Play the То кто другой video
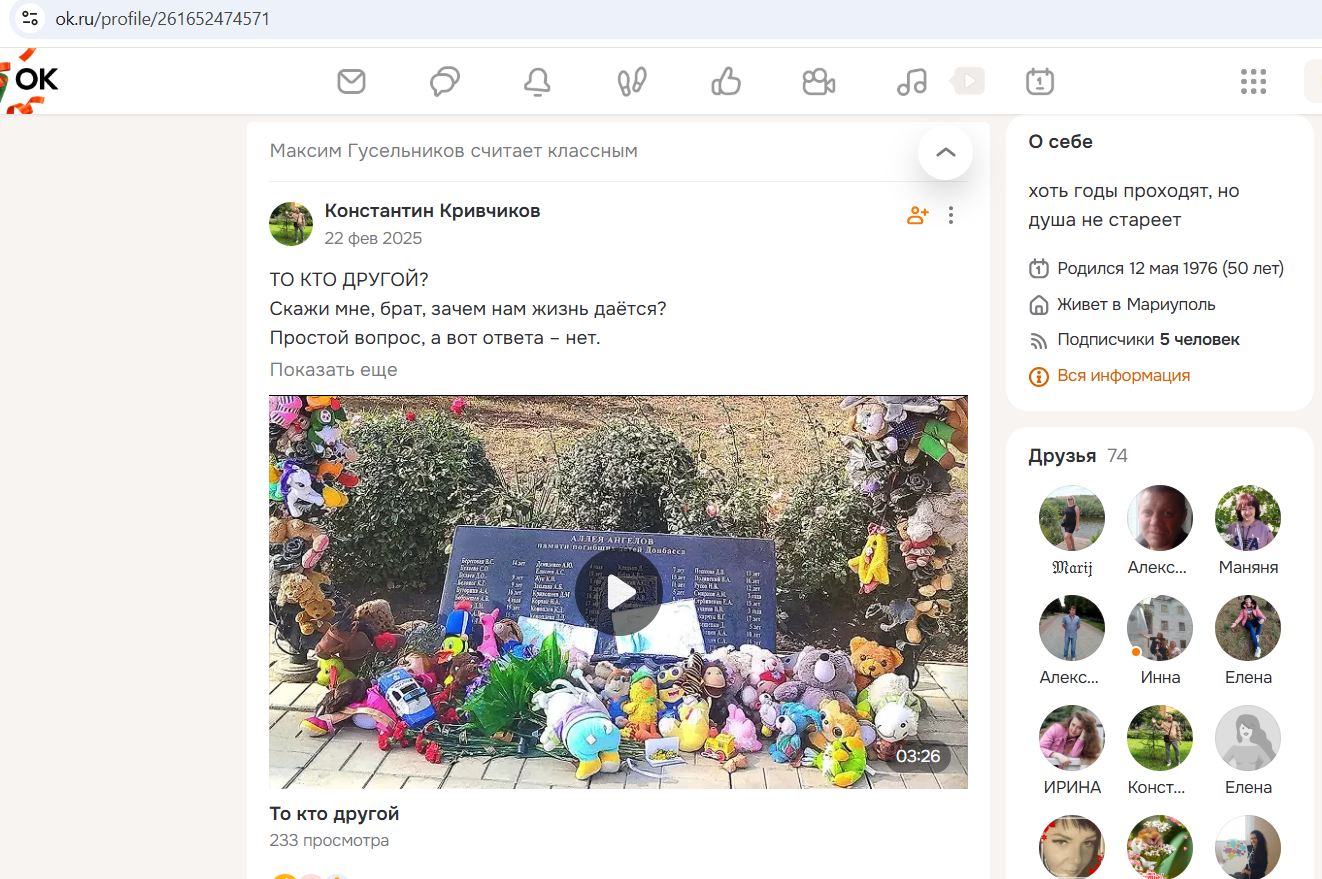The height and width of the screenshot is (879, 1322). pyautogui.click(x=619, y=592)
